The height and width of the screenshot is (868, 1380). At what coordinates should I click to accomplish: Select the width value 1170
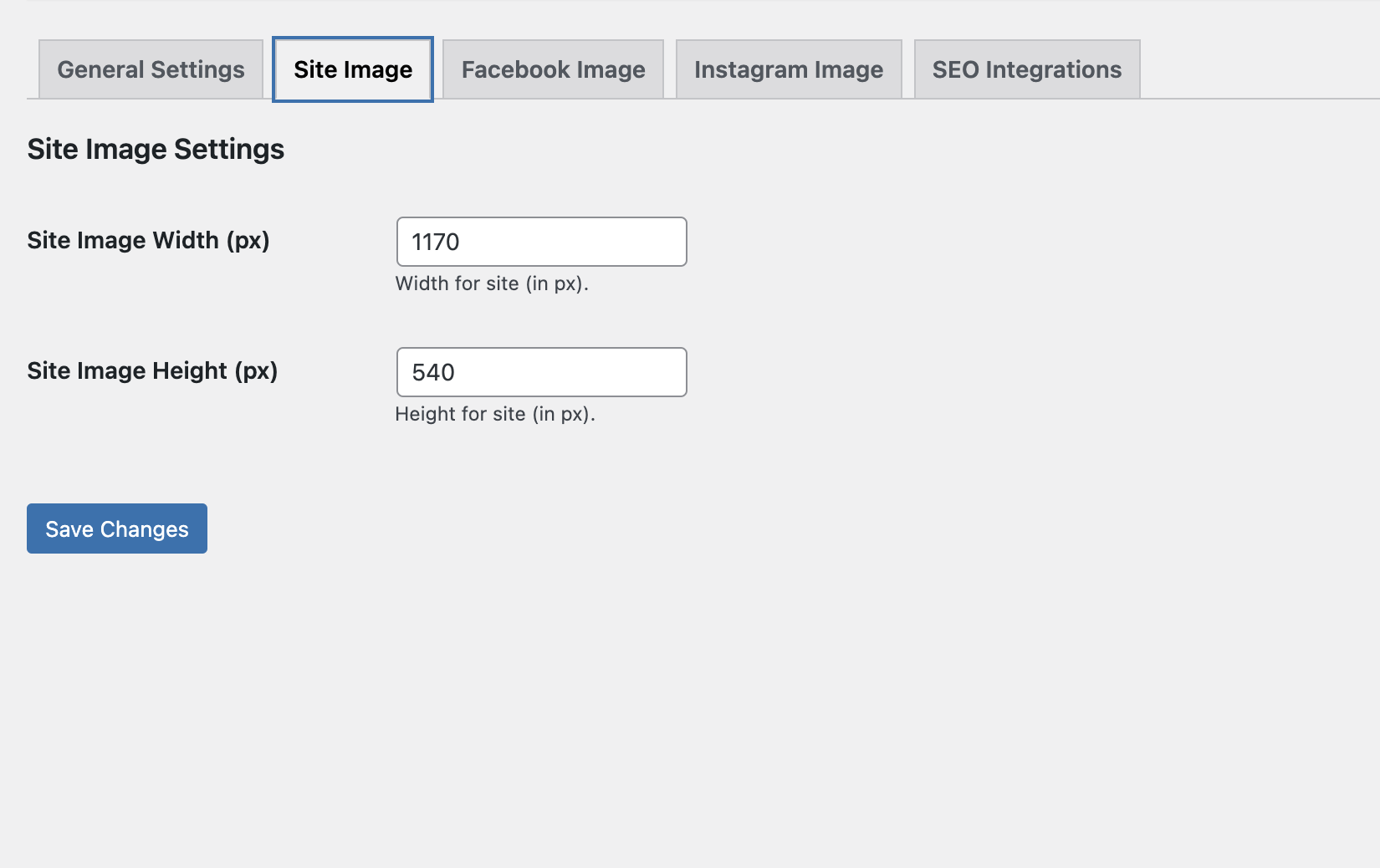click(436, 242)
